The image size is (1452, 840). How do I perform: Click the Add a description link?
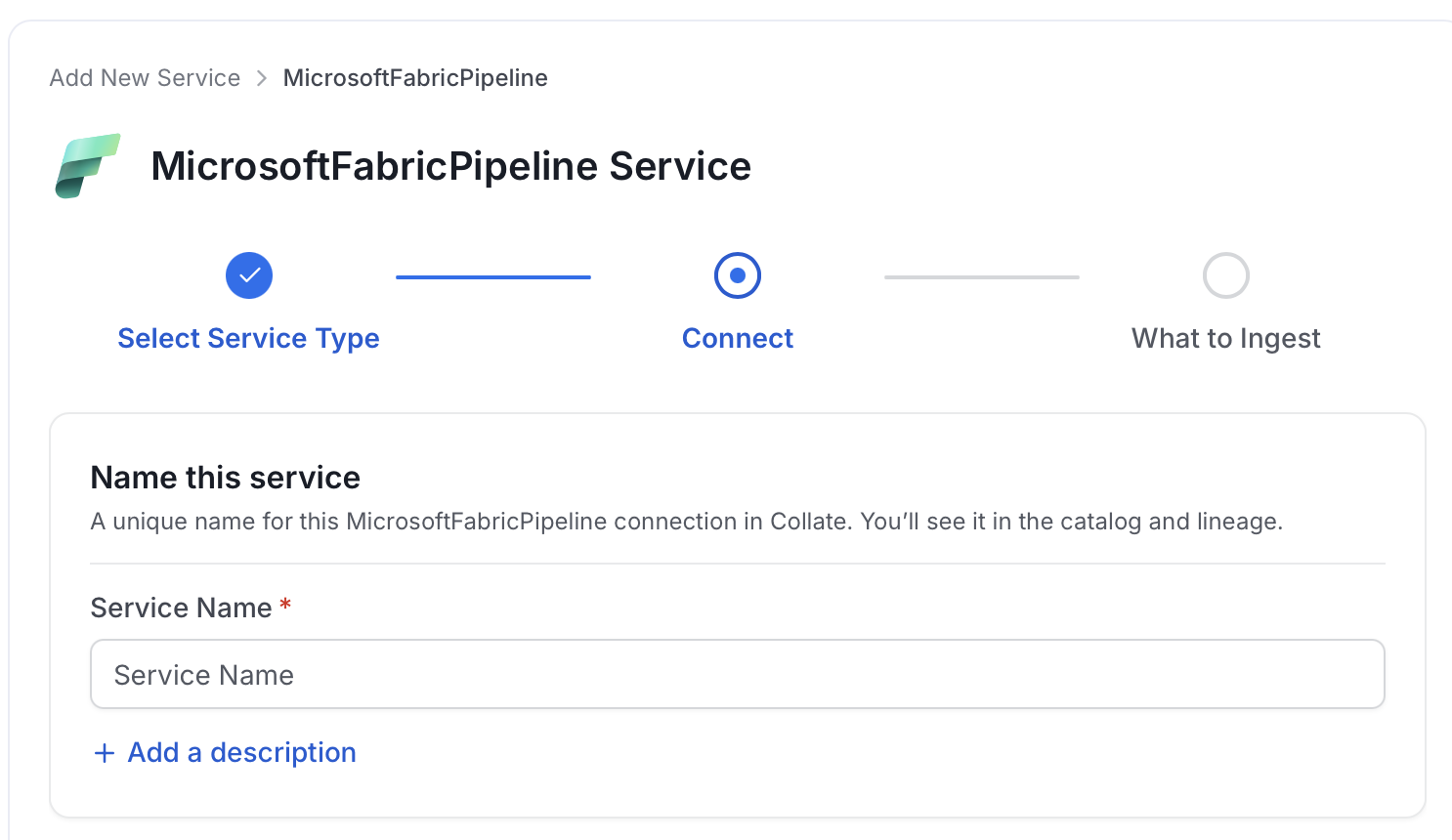coord(242,752)
